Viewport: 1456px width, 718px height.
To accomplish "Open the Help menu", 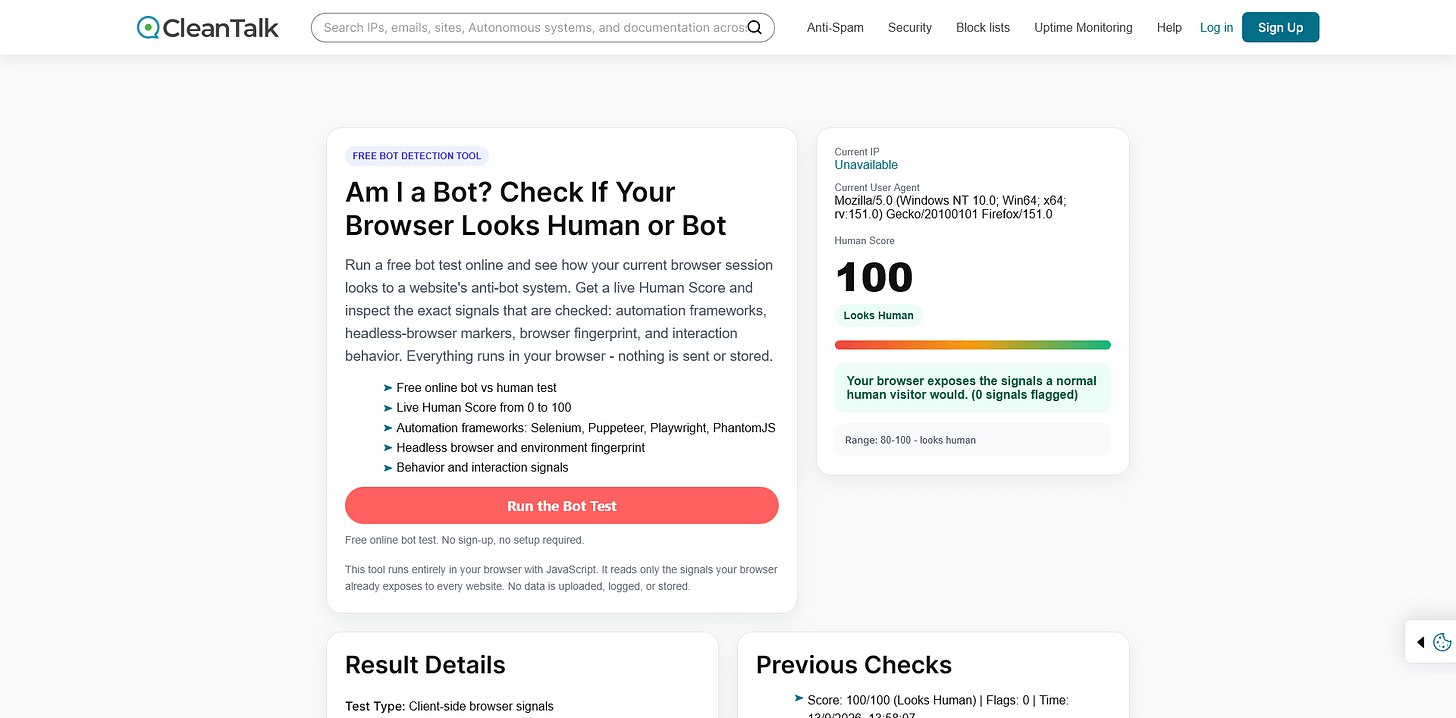I will coord(1169,28).
